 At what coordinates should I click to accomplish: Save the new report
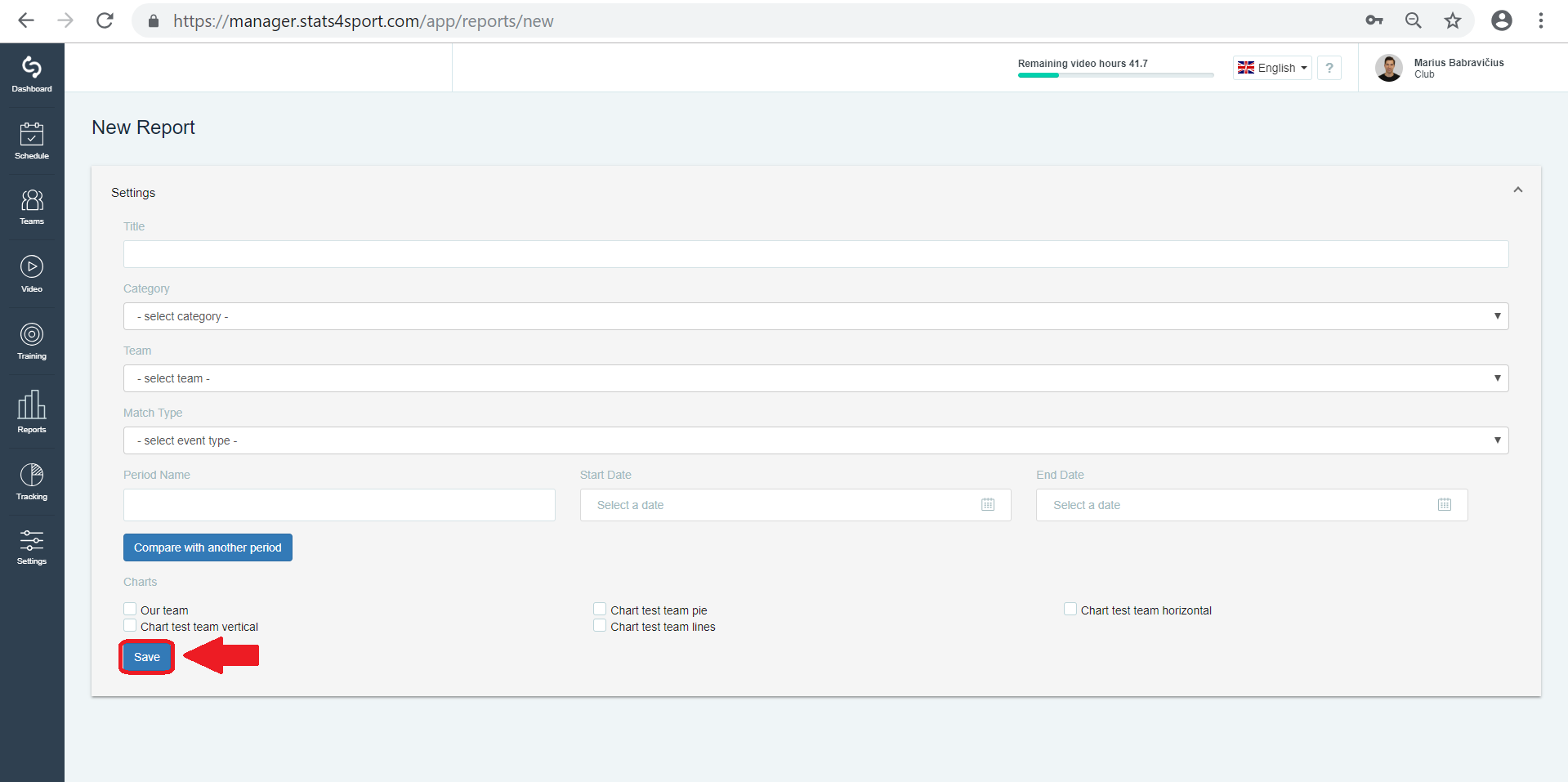click(147, 657)
